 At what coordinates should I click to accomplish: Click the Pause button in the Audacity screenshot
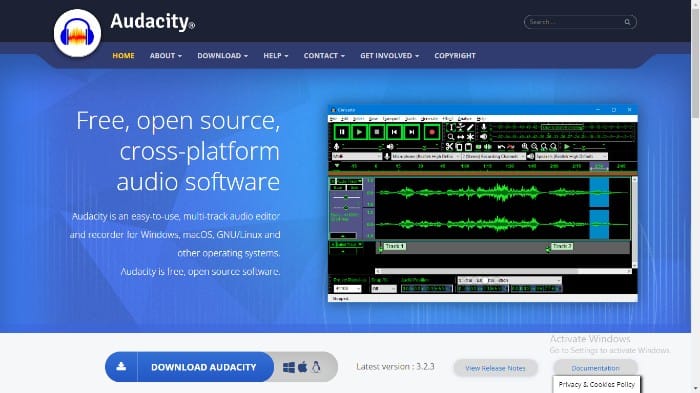click(x=342, y=132)
